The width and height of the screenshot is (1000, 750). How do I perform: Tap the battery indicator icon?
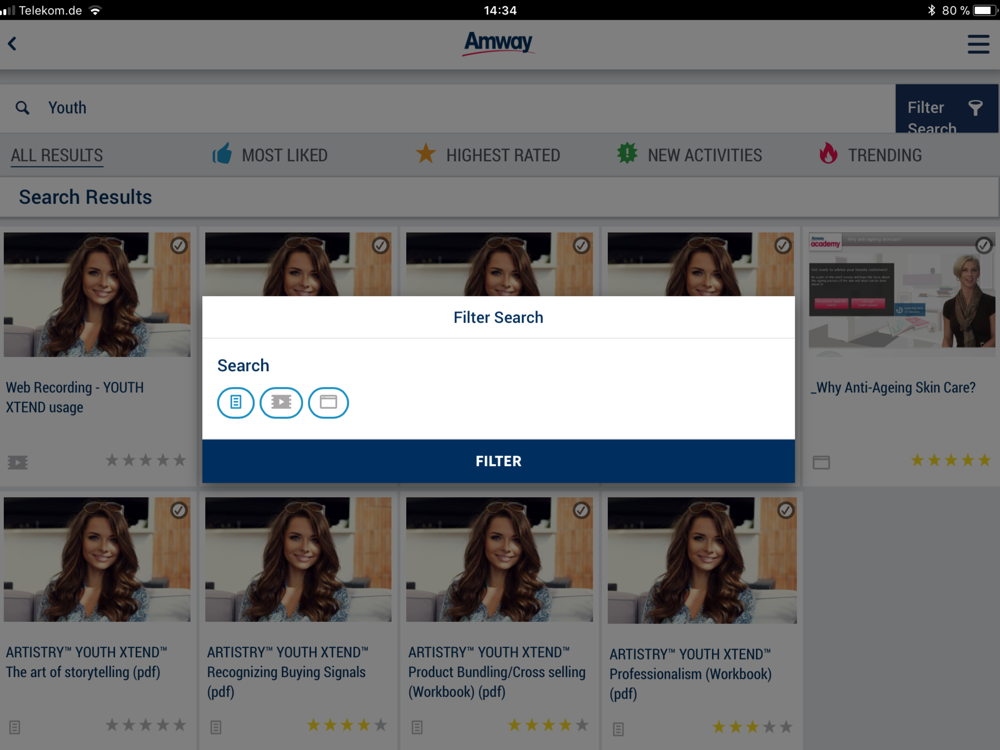pos(985,10)
